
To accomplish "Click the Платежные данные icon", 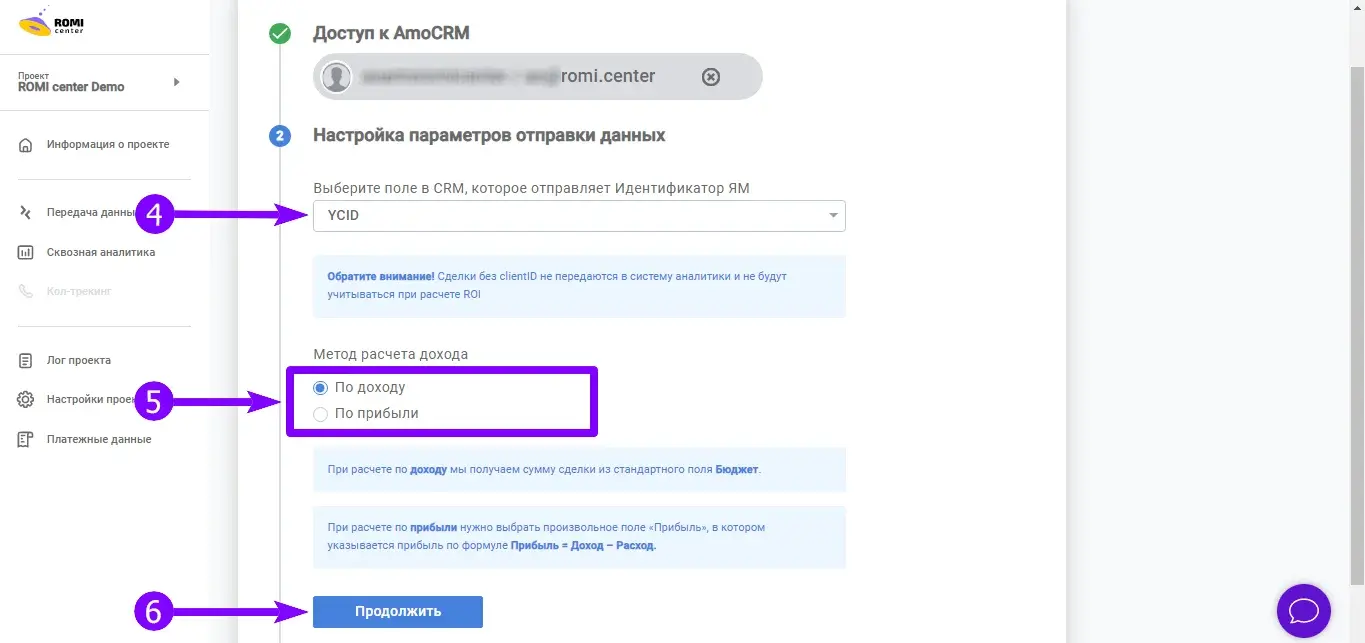I will (26, 439).
